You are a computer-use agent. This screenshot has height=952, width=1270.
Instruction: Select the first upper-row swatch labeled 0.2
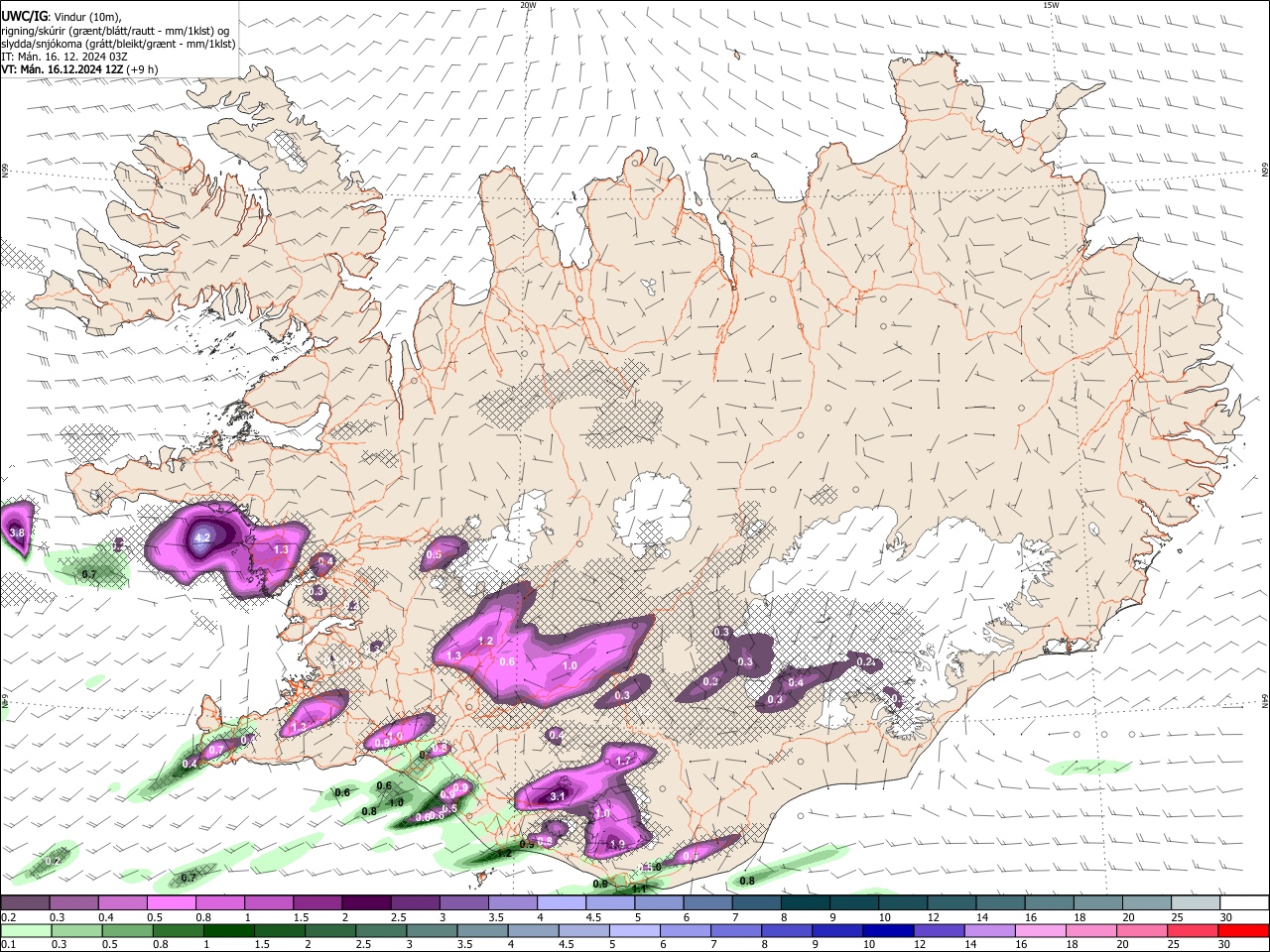pyautogui.click(x=25, y=903)
